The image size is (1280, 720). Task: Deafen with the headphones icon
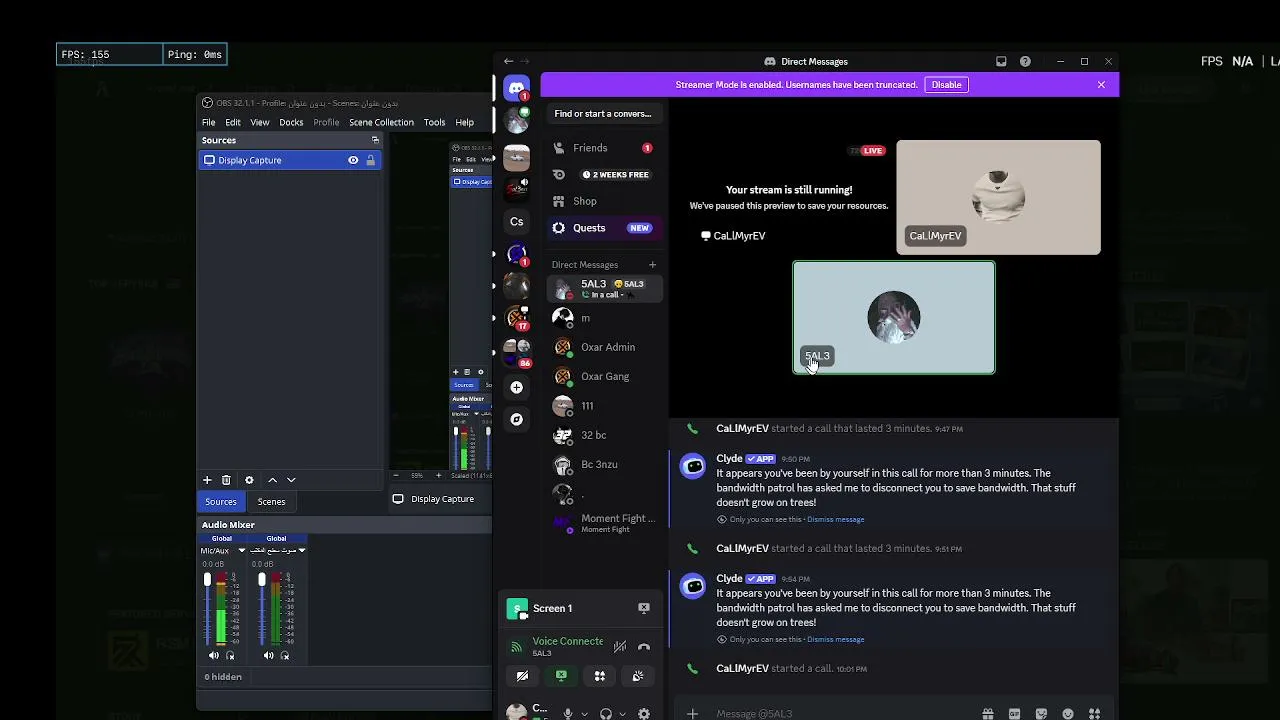[x=605, y=713]
